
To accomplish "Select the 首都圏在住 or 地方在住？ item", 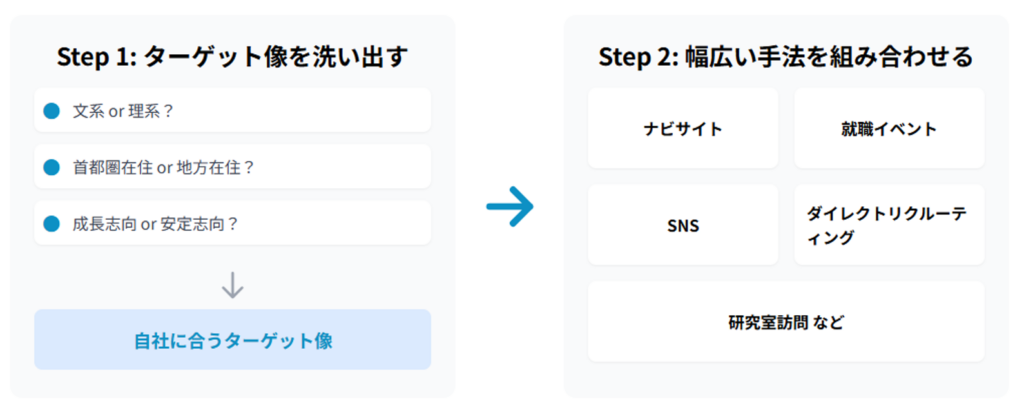I will tap(232, 167).
